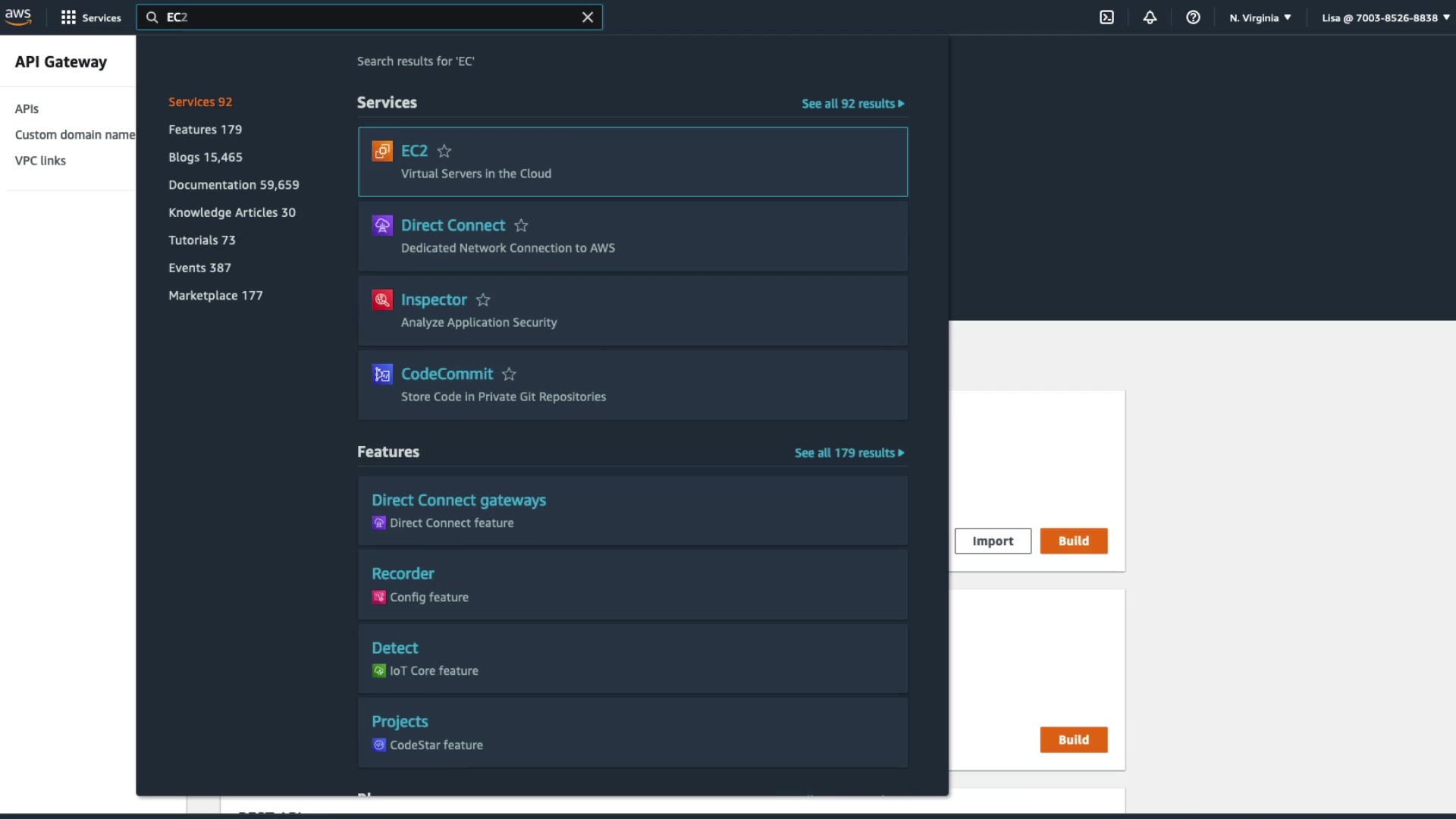Favorite EC2 with the star toggle
Image resolution: width=1456 pixels, height=819 pixels.
(444, 151)
